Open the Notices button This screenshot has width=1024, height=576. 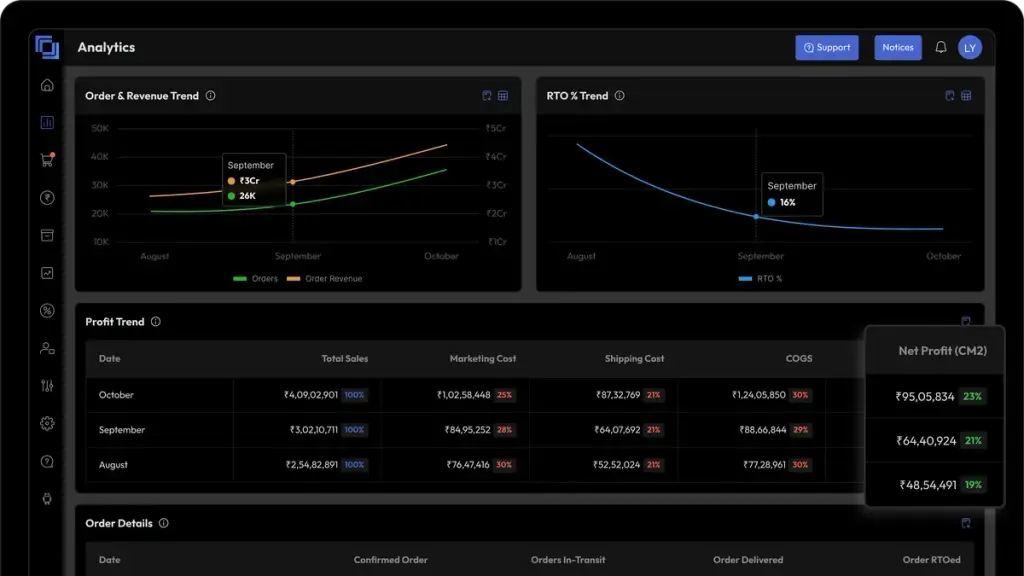898,48
